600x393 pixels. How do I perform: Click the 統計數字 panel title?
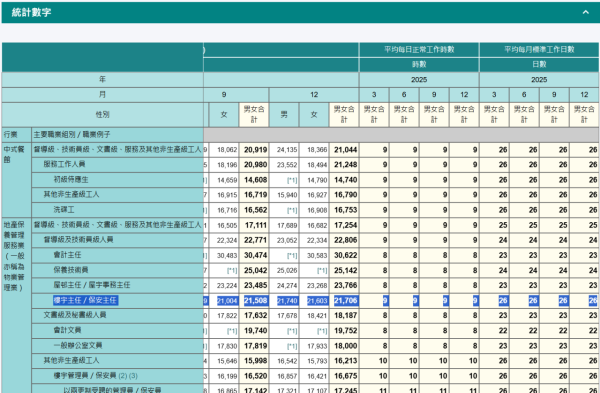31,12
